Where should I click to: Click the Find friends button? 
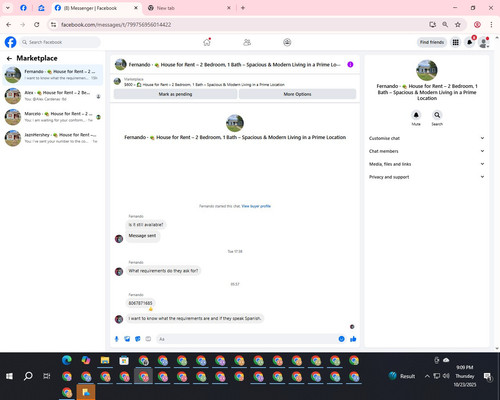(432, 42)
